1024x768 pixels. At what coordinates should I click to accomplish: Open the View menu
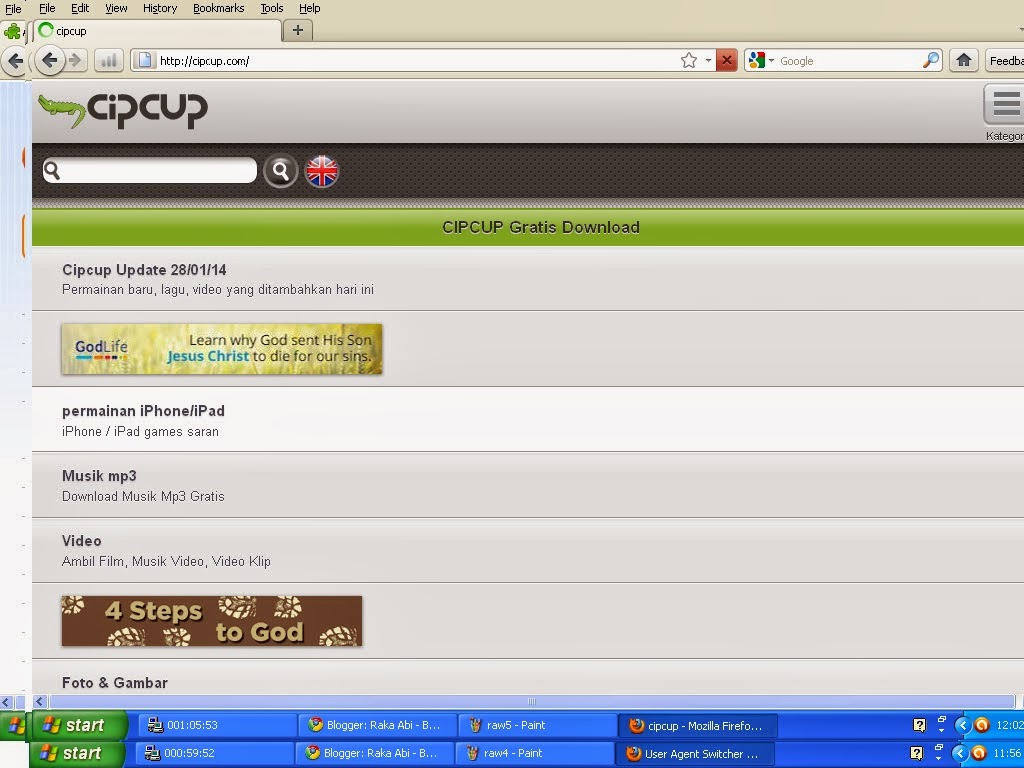116,8
